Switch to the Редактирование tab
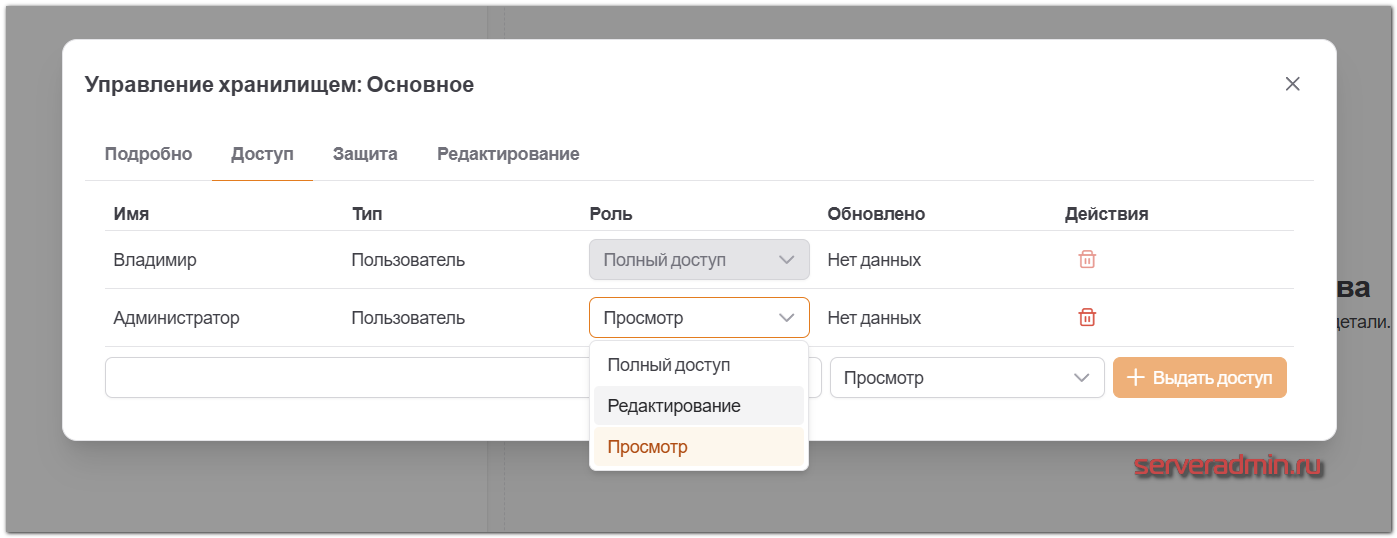 click(x=508, y=154)
